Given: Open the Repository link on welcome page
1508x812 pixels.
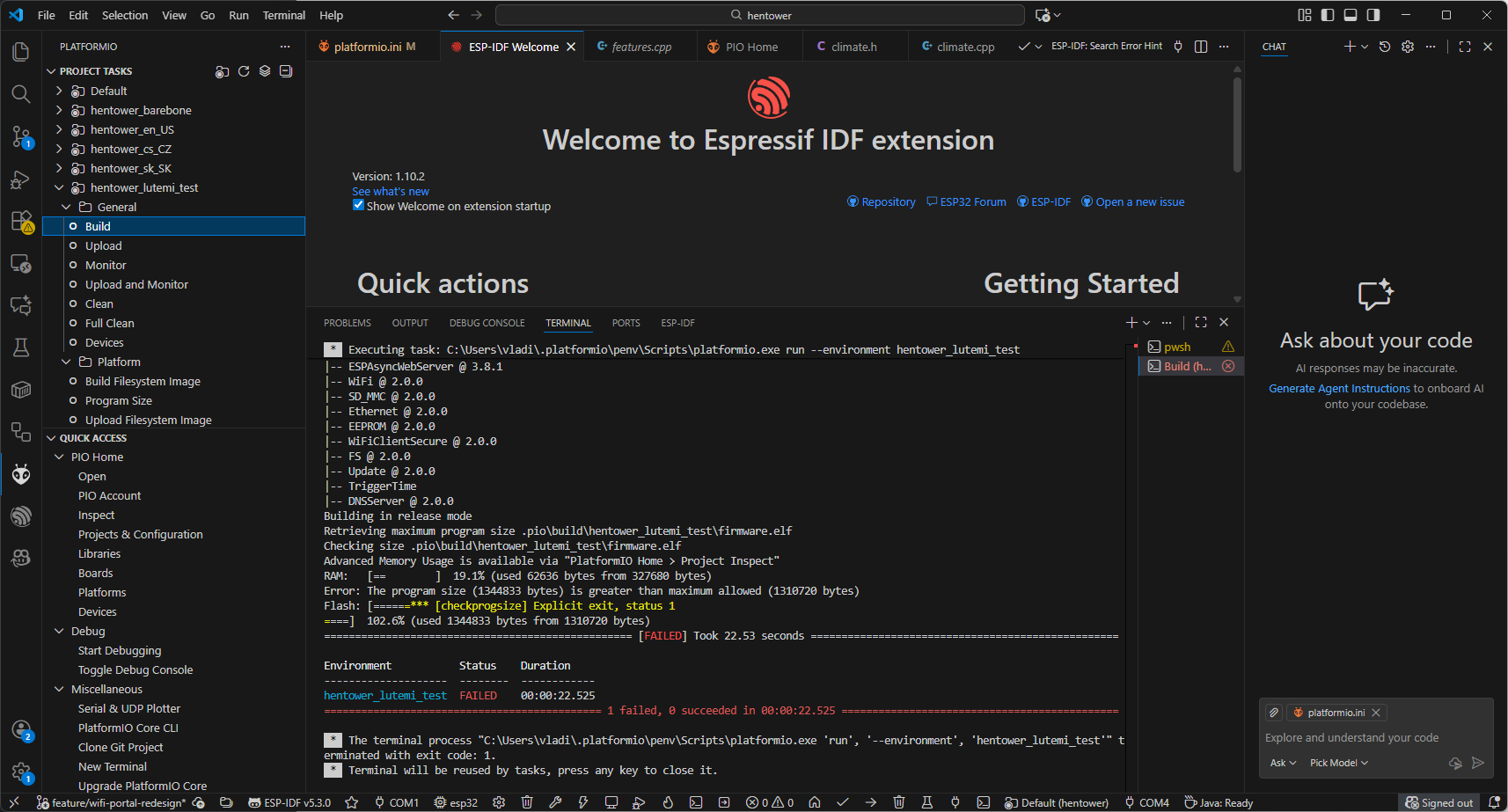Looking at the screenshot, I should (882, 201).
